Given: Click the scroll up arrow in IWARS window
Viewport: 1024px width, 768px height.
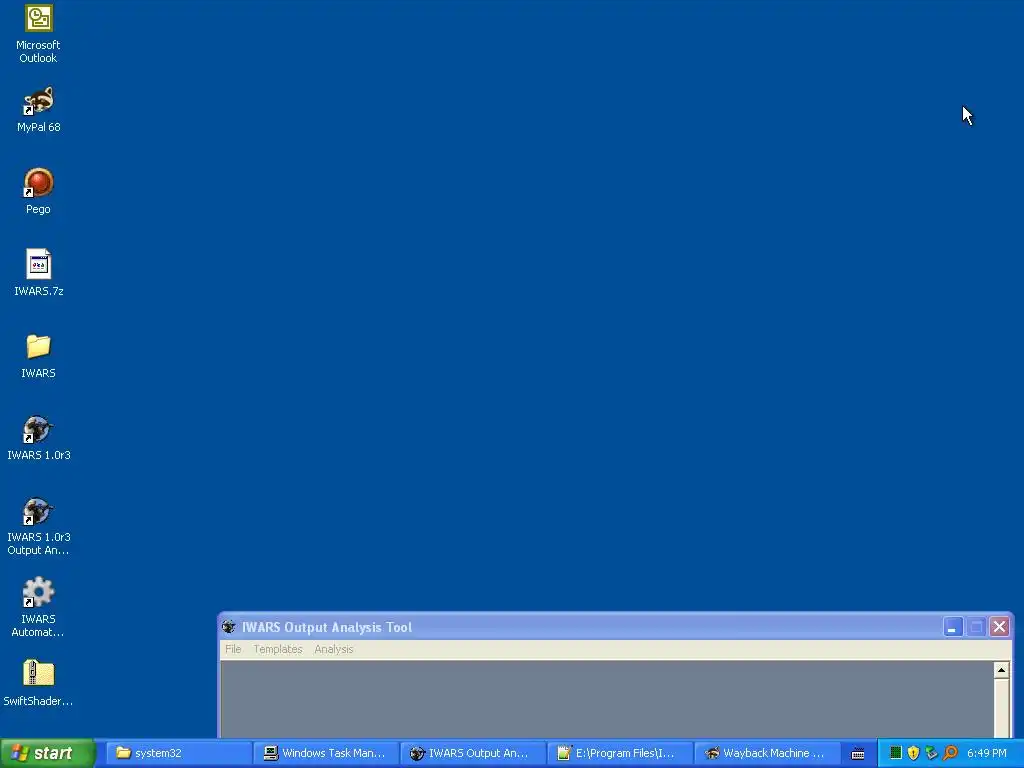Looking at the screenshot, I should (x=1001, y=670).
